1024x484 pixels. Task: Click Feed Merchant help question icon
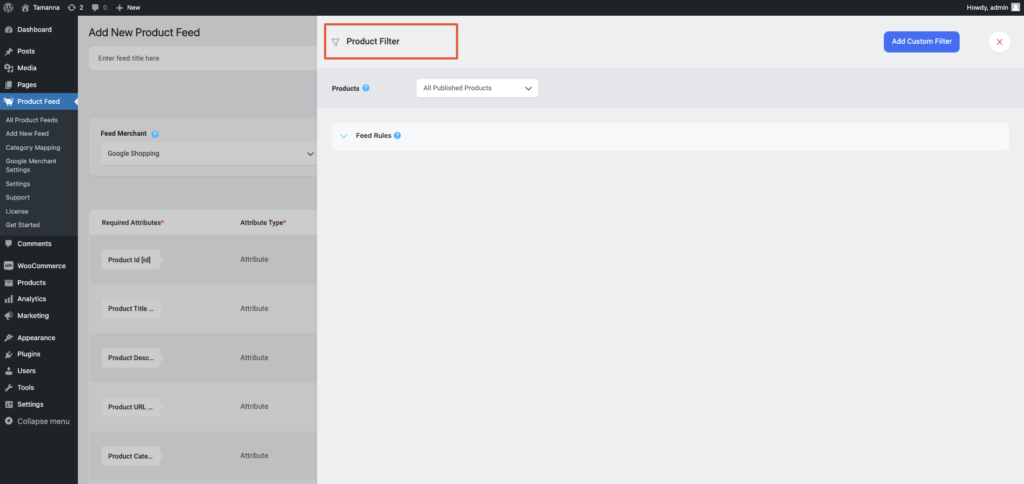[x=155, y=134]
